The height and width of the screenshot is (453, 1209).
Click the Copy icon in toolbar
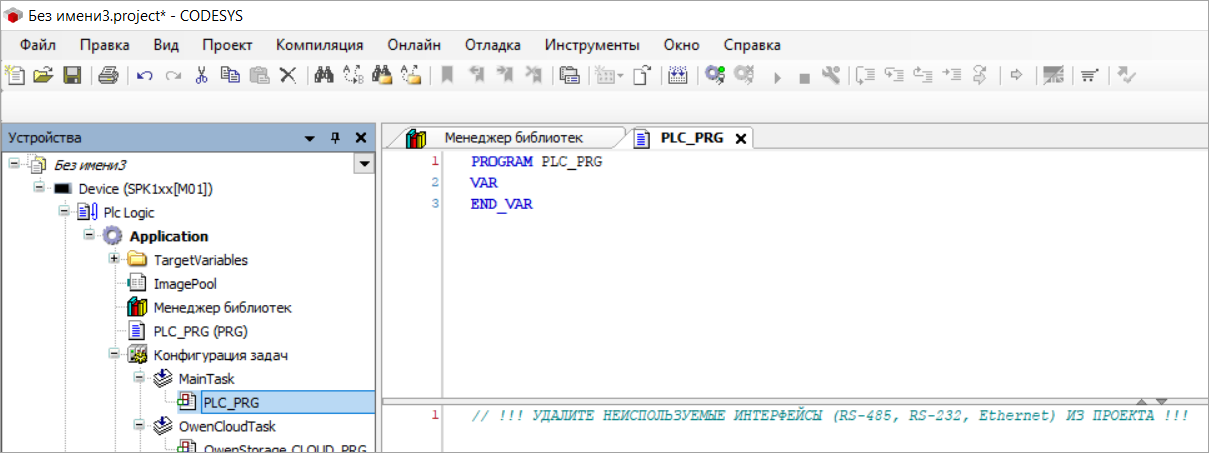(x=230, y=75)
